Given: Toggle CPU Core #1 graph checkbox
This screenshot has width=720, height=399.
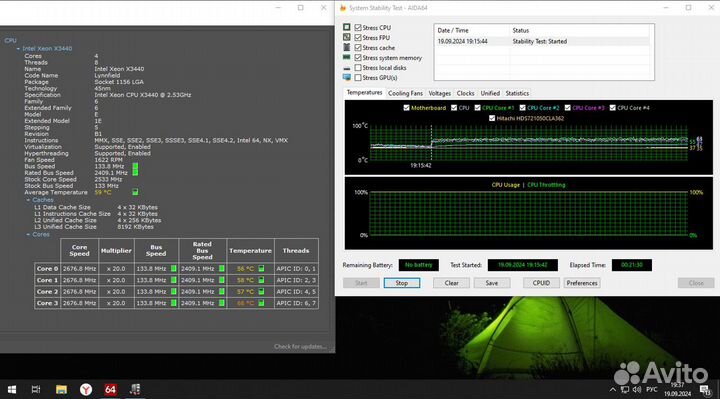Looking at the screenshot, I should (478, 108).
